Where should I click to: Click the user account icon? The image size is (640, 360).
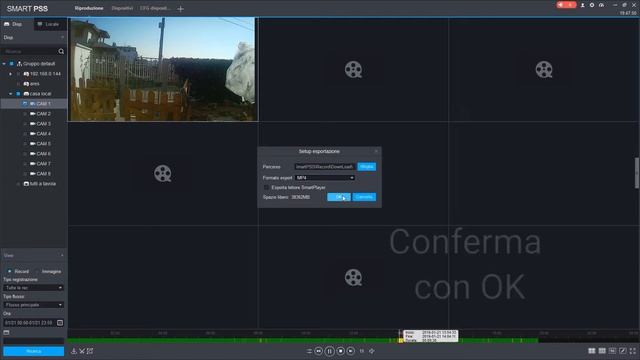pos(582,5)
